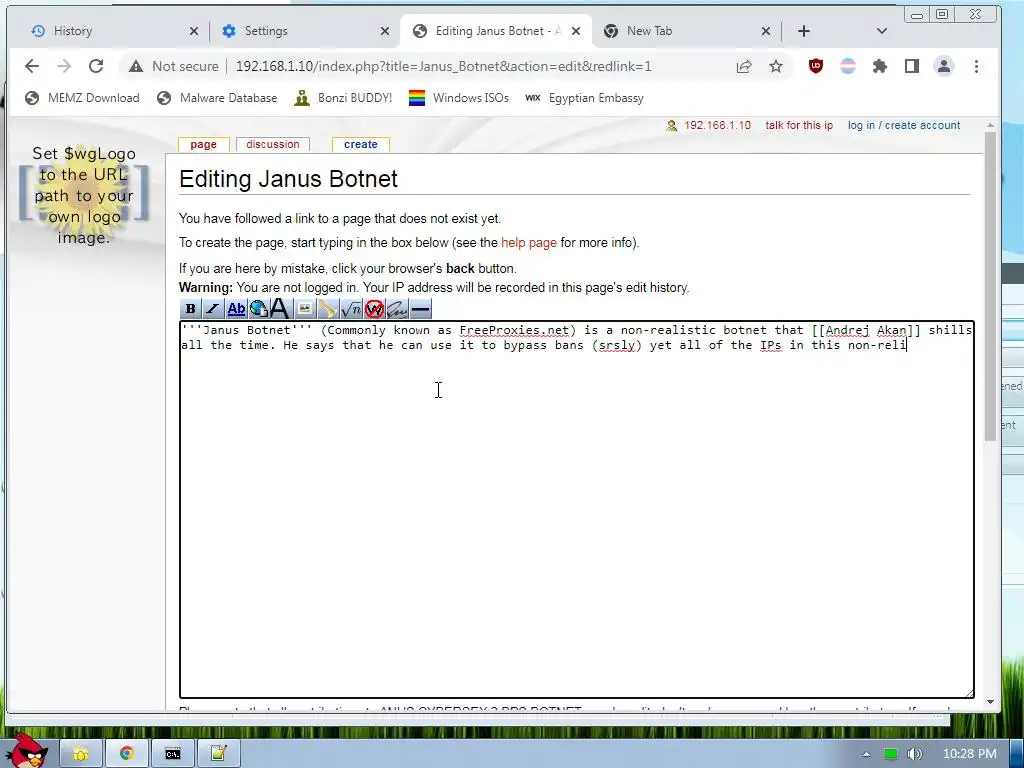Image resolution: width=1024 pixels, height=768 pixels.
Task: Select the wiki create tab
Action: [x=360, y=144]
